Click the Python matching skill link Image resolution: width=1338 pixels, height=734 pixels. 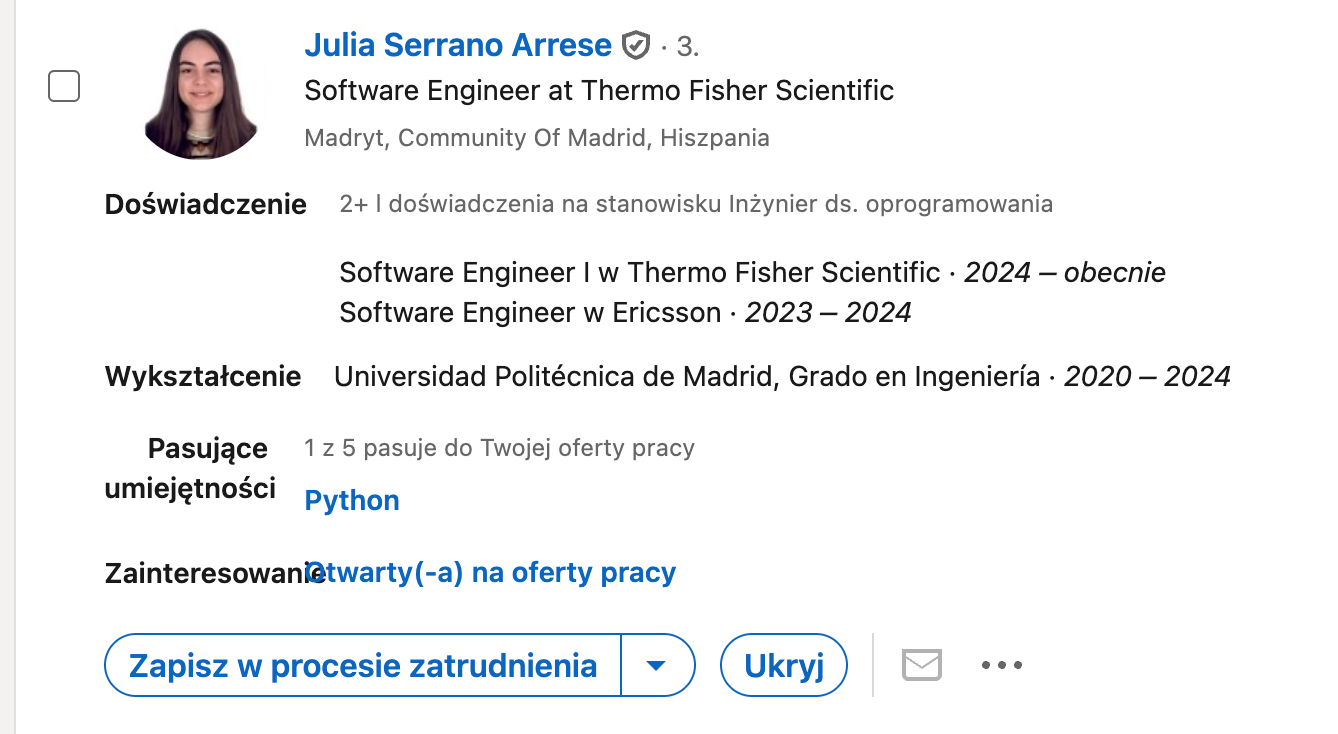tap(352, 501)
